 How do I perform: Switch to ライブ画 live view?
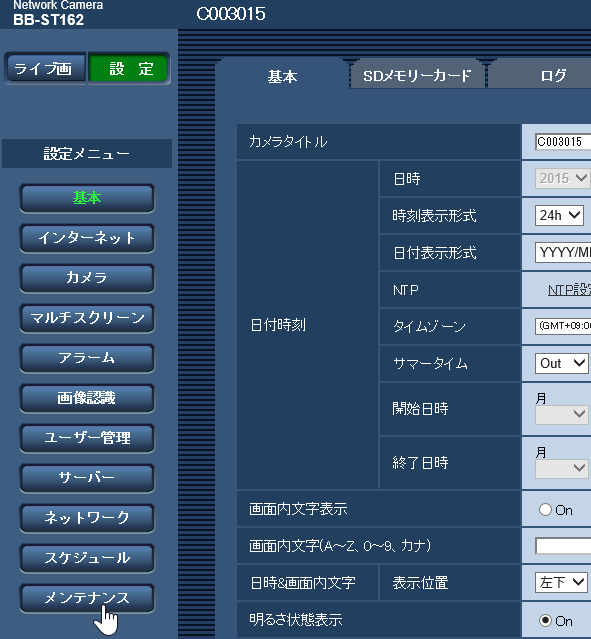(x=45, y=68)
